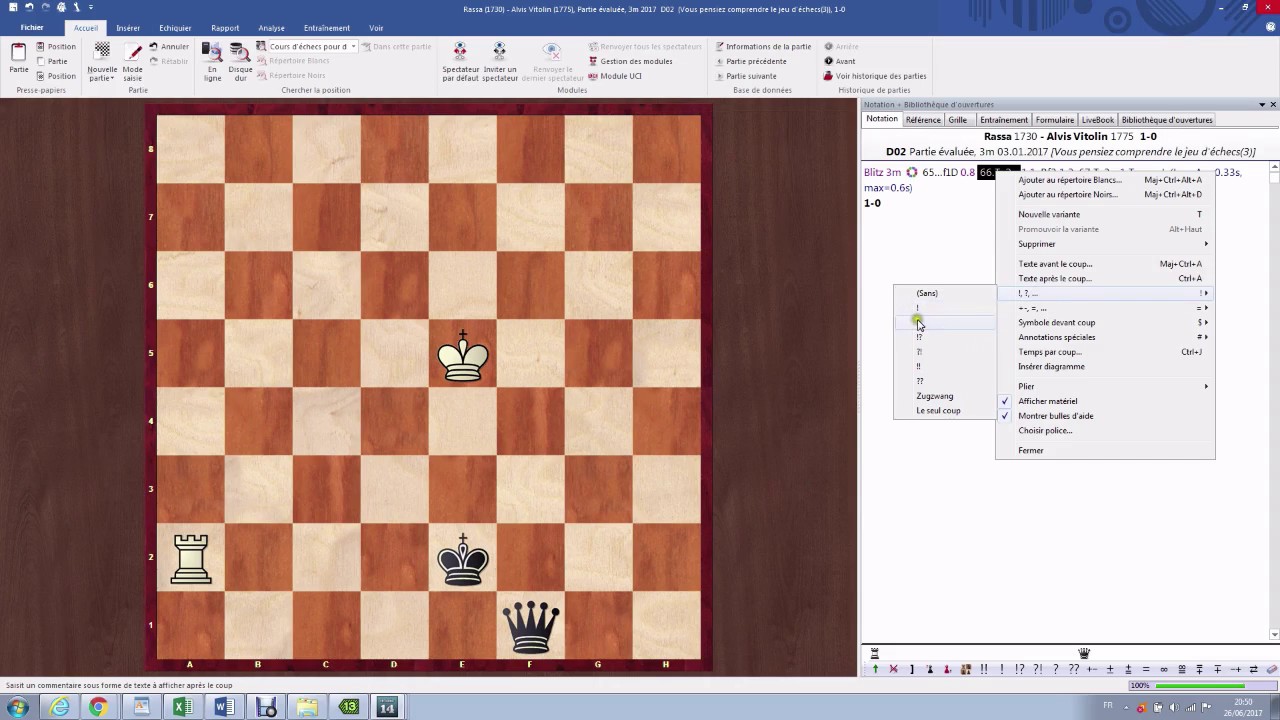Click Fermer in the context menu
The width and height of the screenshot is (1280, 720).
coord(1105,450)
